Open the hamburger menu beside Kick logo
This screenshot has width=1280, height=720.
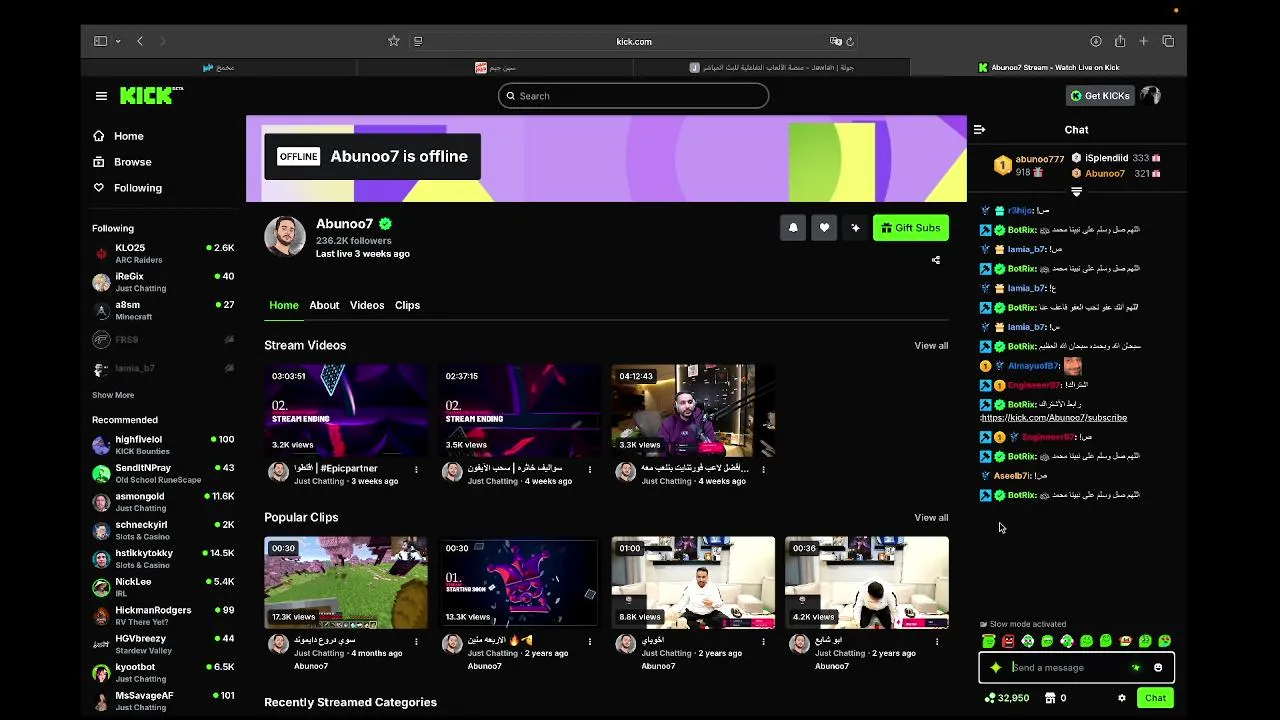(x=101, y=96)
